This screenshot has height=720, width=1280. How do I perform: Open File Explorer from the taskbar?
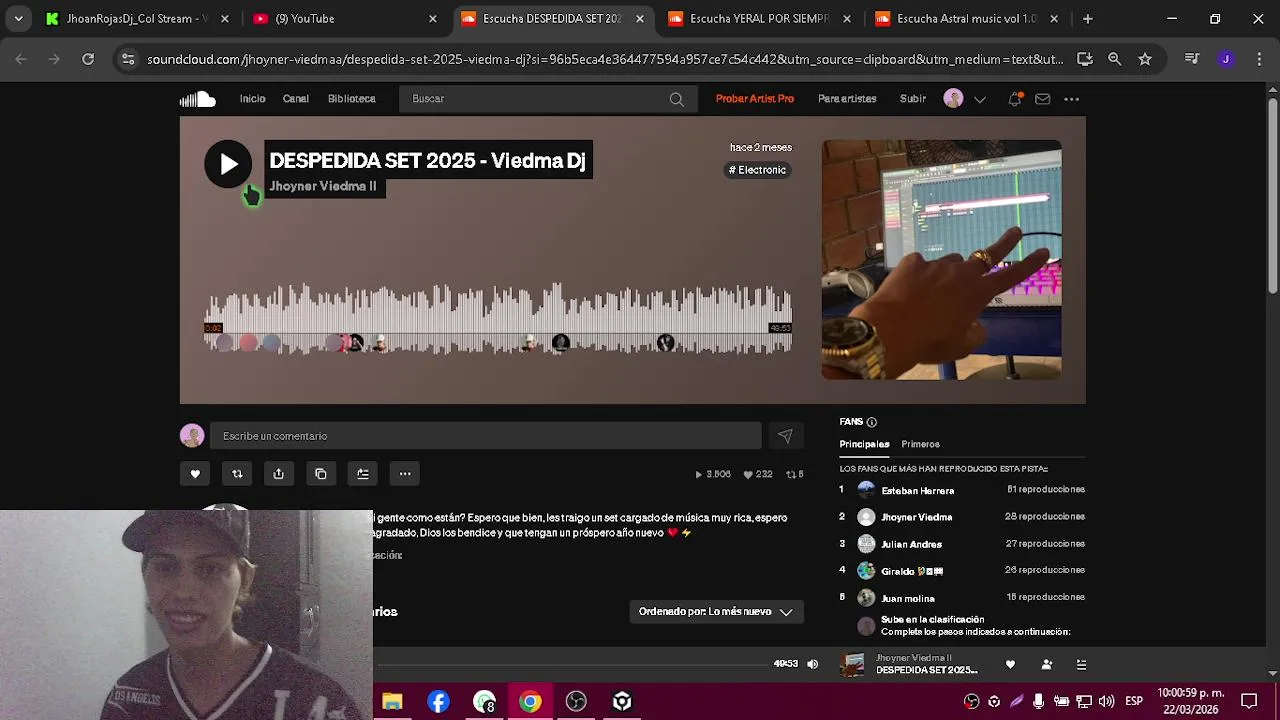coord(392,702)
